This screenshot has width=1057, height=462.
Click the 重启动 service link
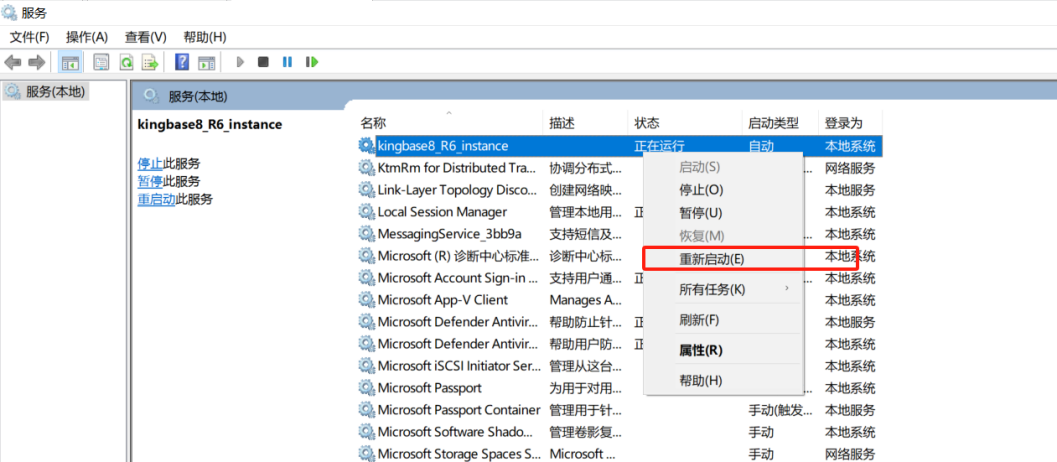pyautogui.click(x=156, y=199)
